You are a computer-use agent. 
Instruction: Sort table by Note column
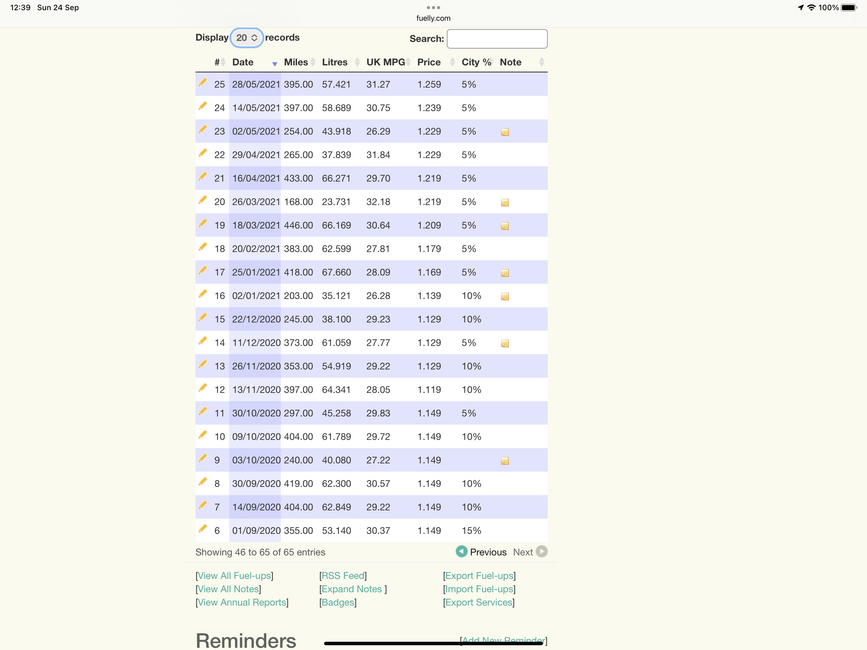(x=521, y=62)
